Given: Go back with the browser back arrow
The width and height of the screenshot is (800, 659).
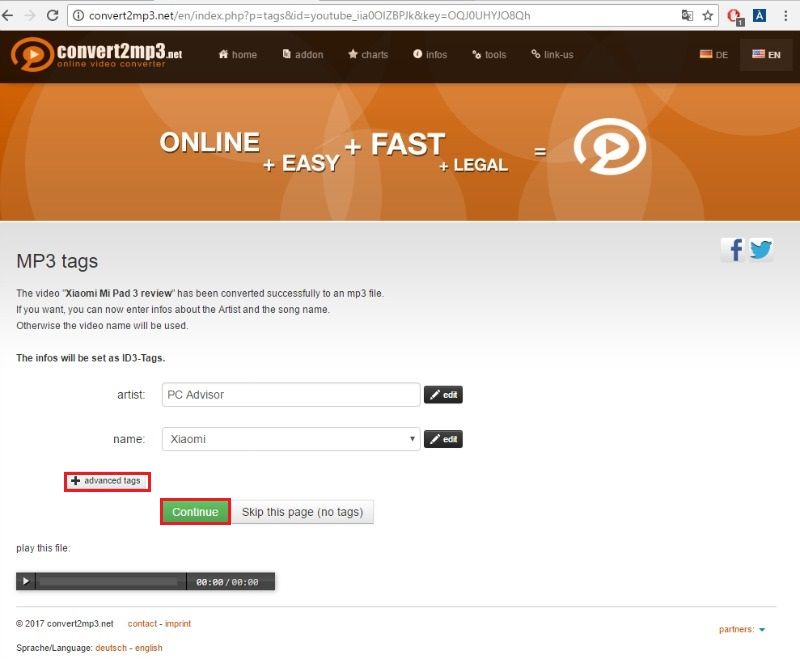Looking at the screenshot, I should (x=7, y=15).
